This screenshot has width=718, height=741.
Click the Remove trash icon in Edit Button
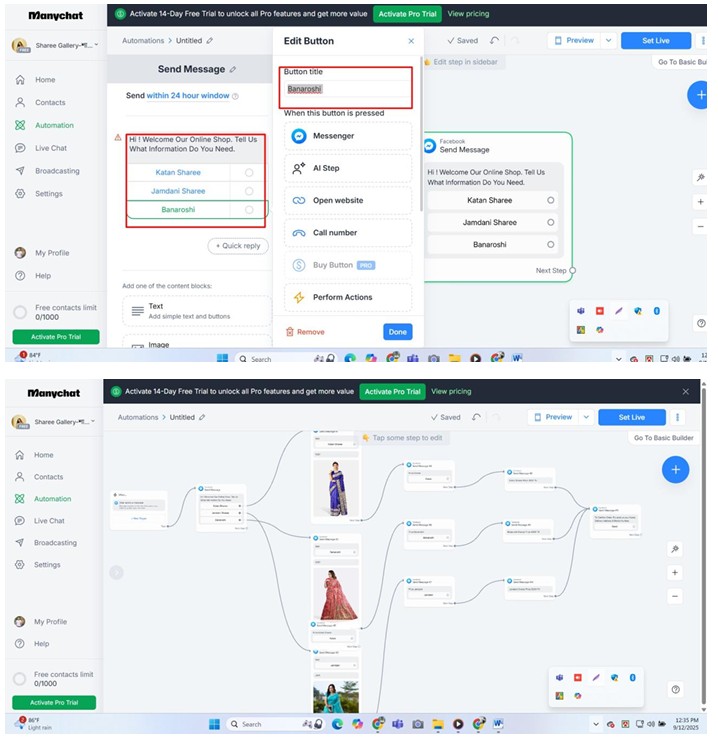[x=290, y=332]
